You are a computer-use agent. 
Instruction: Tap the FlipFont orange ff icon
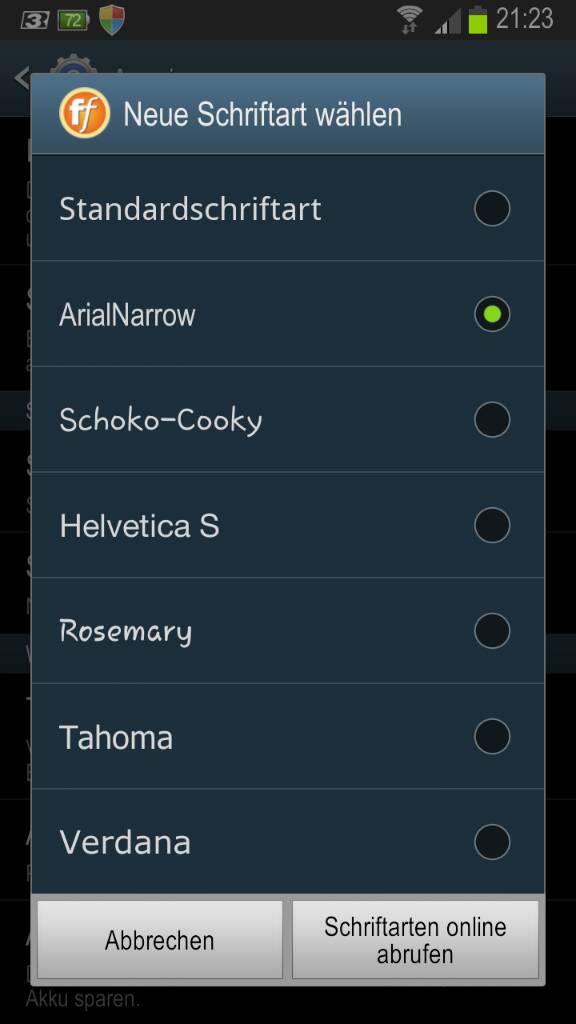coord(84,114)
